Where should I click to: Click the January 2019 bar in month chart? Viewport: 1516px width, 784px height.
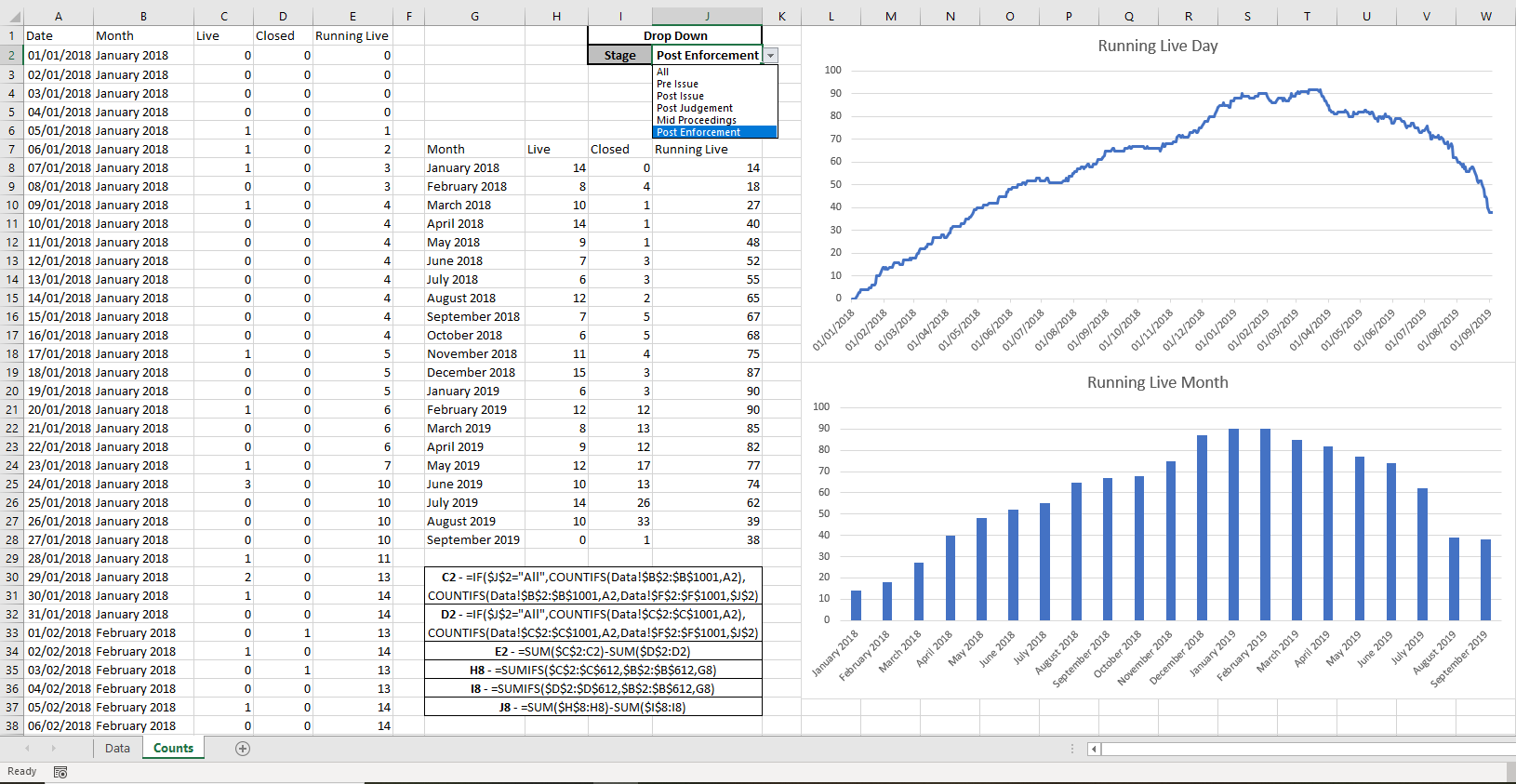tap(1233, 525)
